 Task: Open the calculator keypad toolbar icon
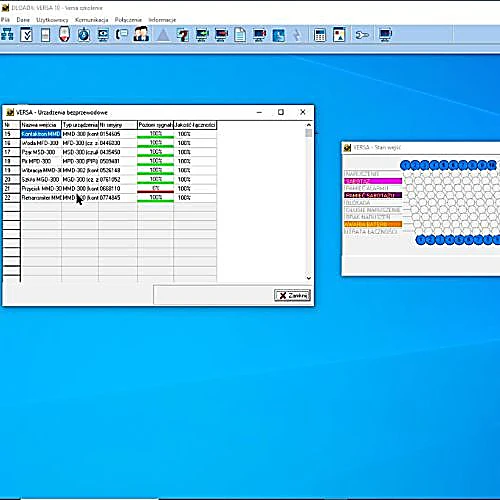coord(320,35)
